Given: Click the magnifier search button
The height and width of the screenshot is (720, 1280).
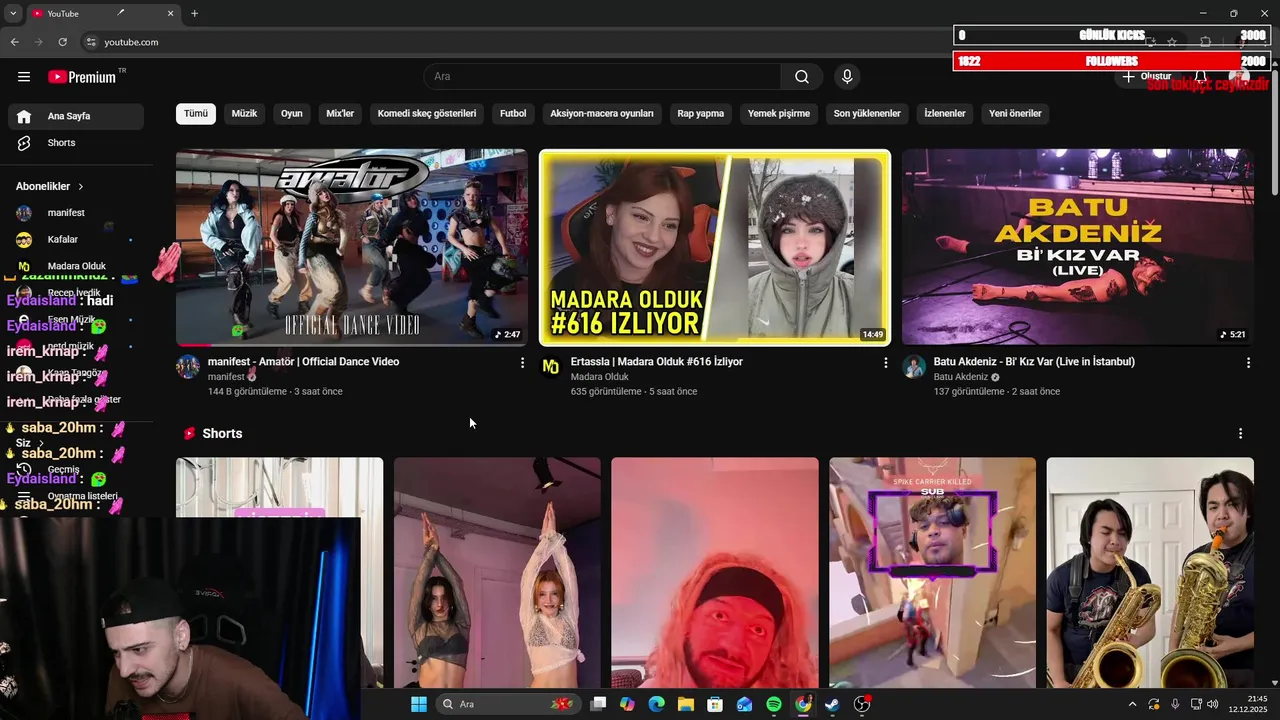Looking at the screenshot, I should 802,77.
